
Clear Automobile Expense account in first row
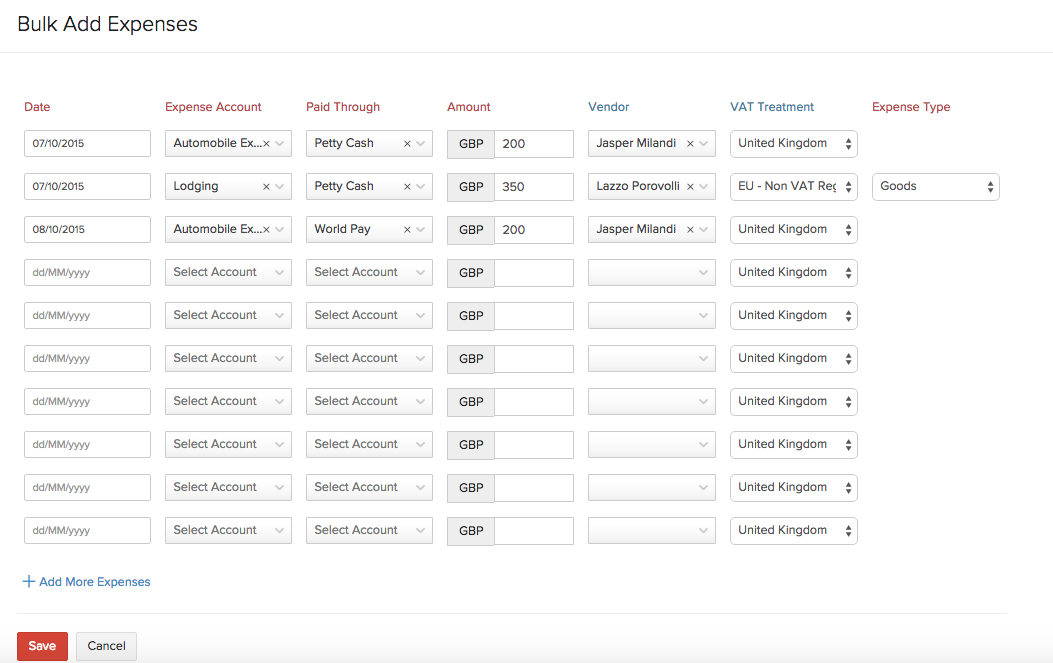[266, 144]
